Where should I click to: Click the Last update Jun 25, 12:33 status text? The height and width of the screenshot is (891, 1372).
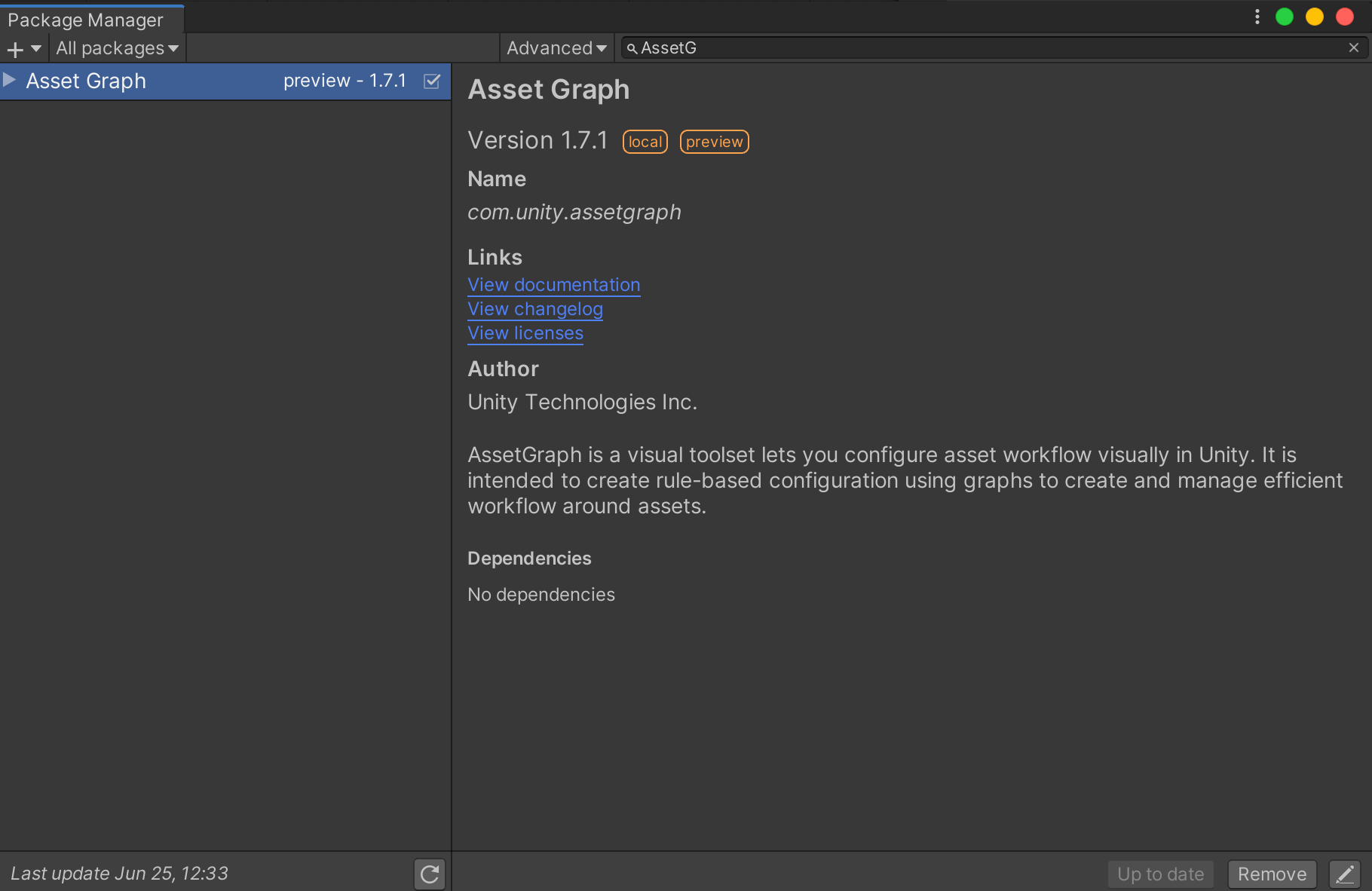119,874
